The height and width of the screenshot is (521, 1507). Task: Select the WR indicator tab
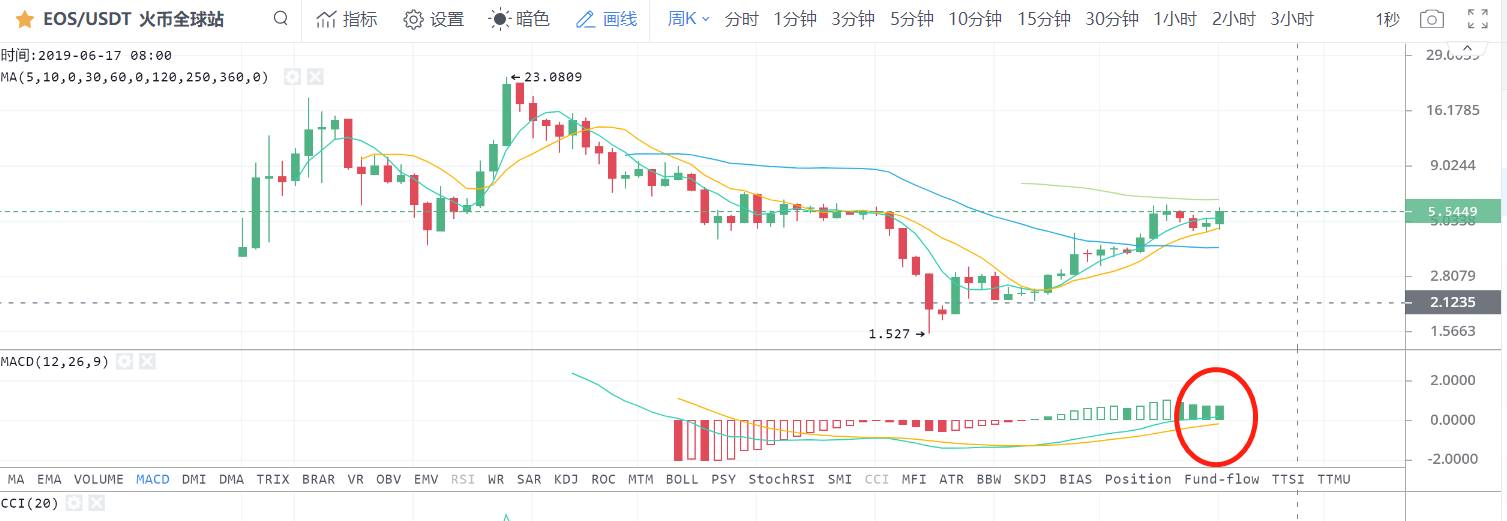click(x=496, y=479)
